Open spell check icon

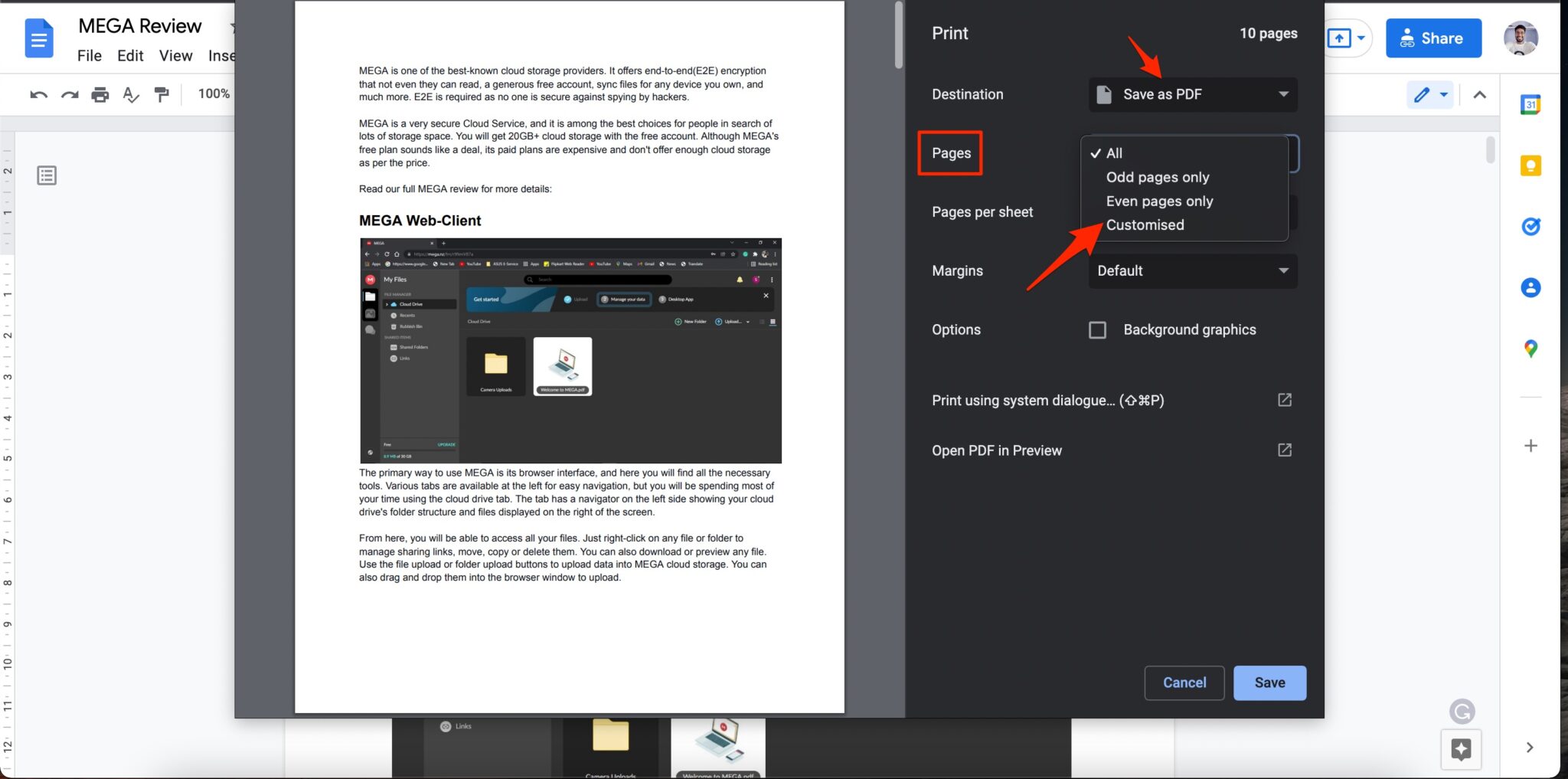click(131, 94)
